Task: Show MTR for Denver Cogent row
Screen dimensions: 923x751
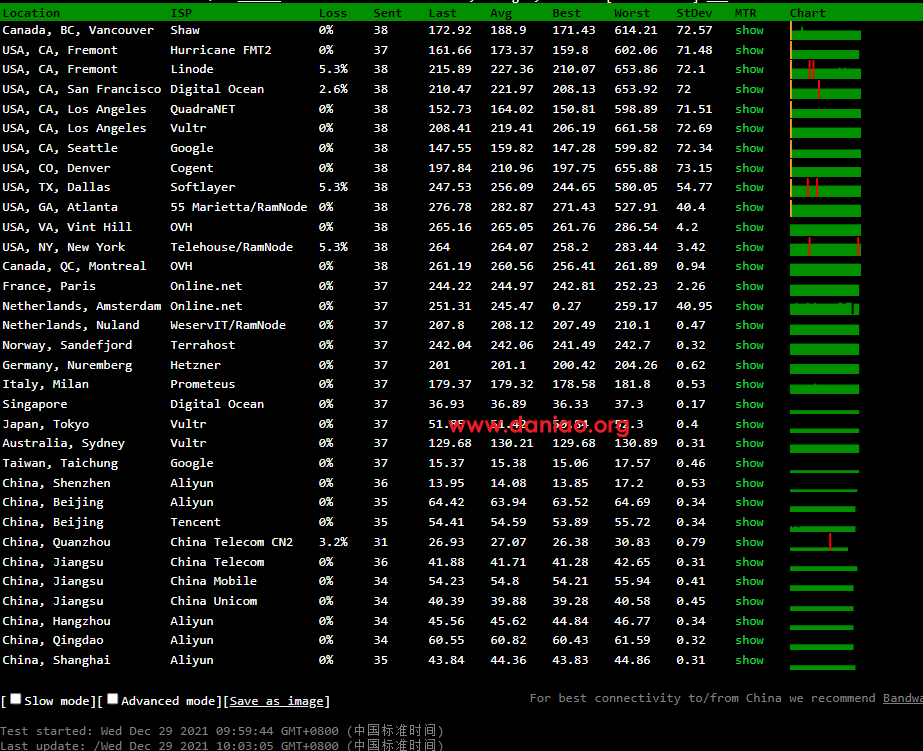Action: pyautogui.click(x=749, y=168)
